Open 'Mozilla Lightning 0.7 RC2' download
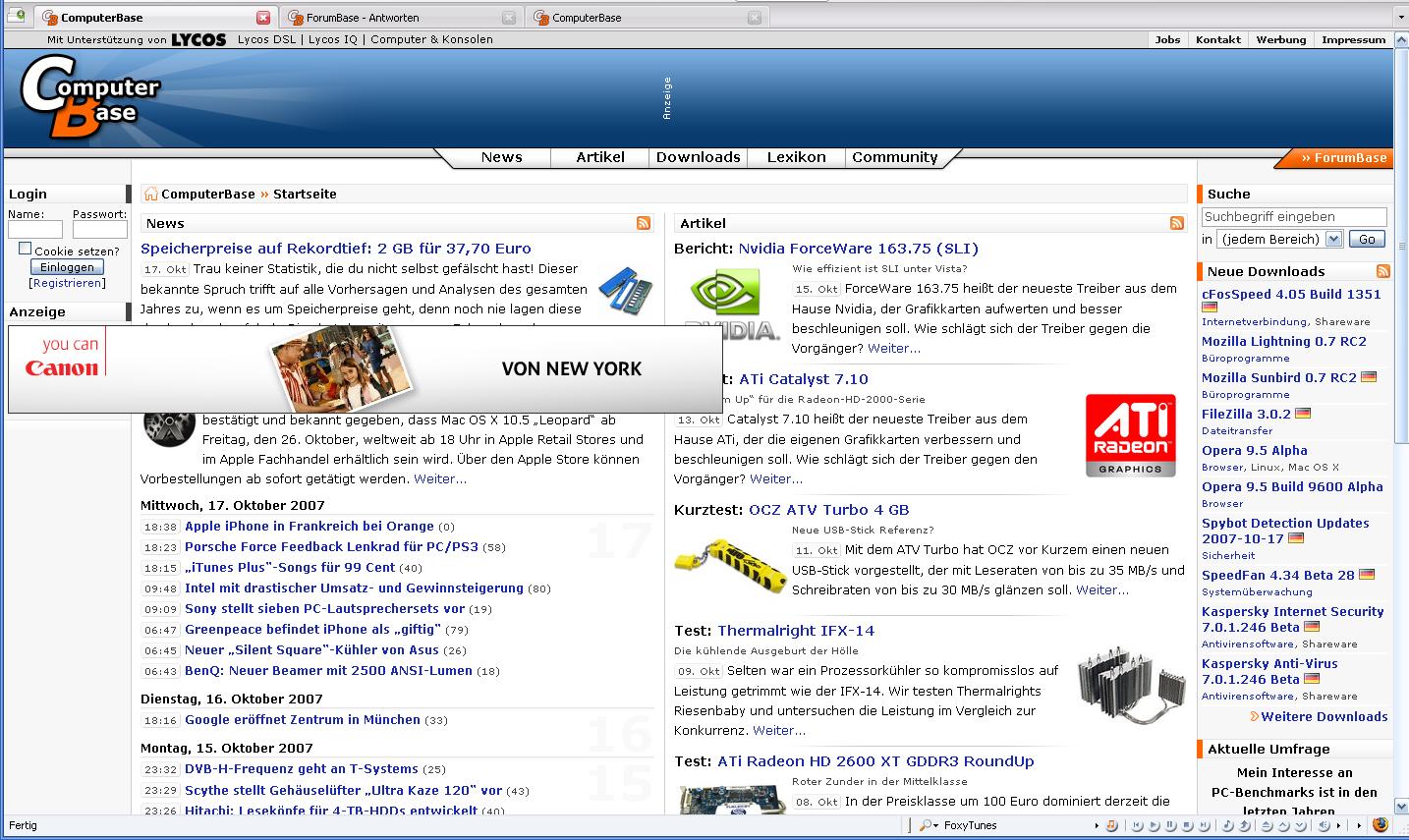Screen dimensions: 1409x840 [1283, 342]
